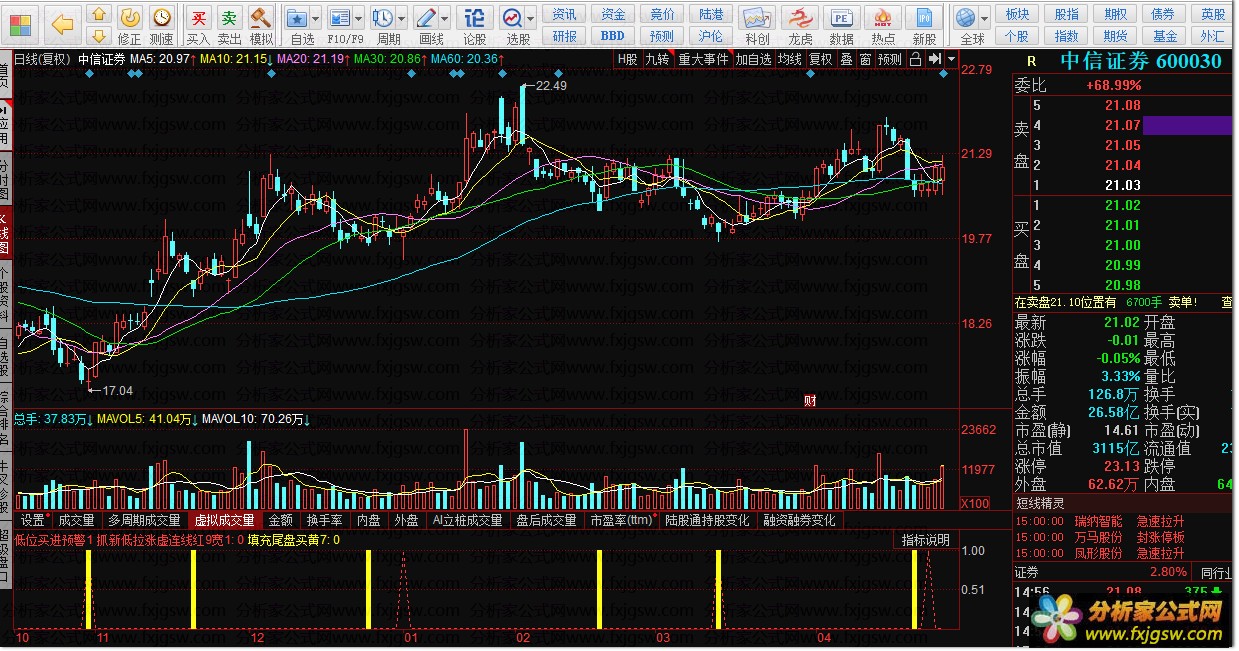Select the 融资融券变化 tab

coord(799,520)
